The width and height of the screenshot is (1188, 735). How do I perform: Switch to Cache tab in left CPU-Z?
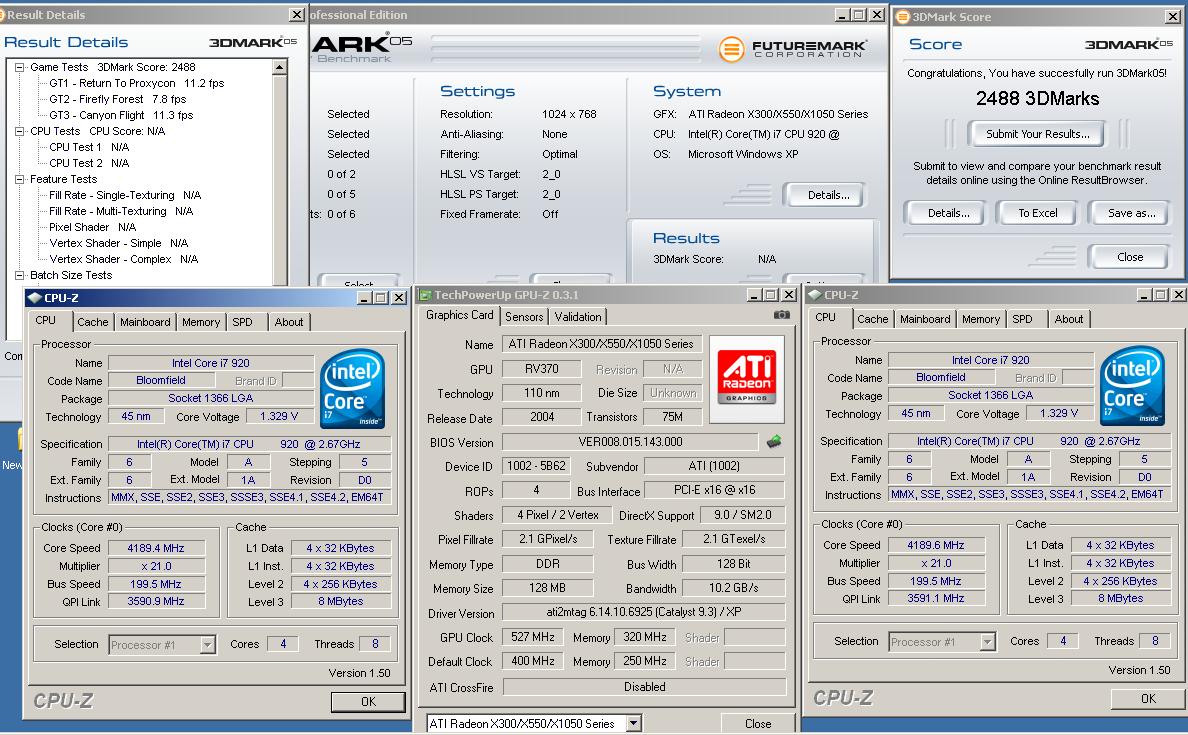[x=92, y=322]
